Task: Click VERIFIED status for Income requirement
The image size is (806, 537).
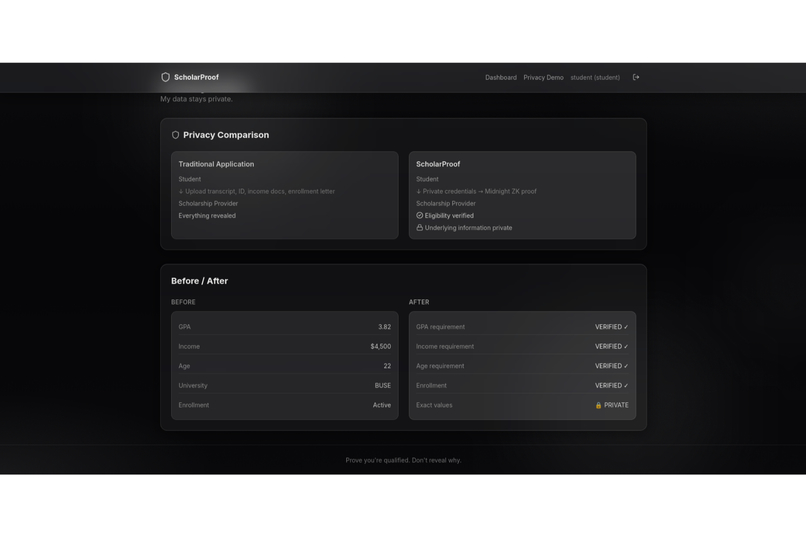Action: pyautogui.click(x=612, y=346)
